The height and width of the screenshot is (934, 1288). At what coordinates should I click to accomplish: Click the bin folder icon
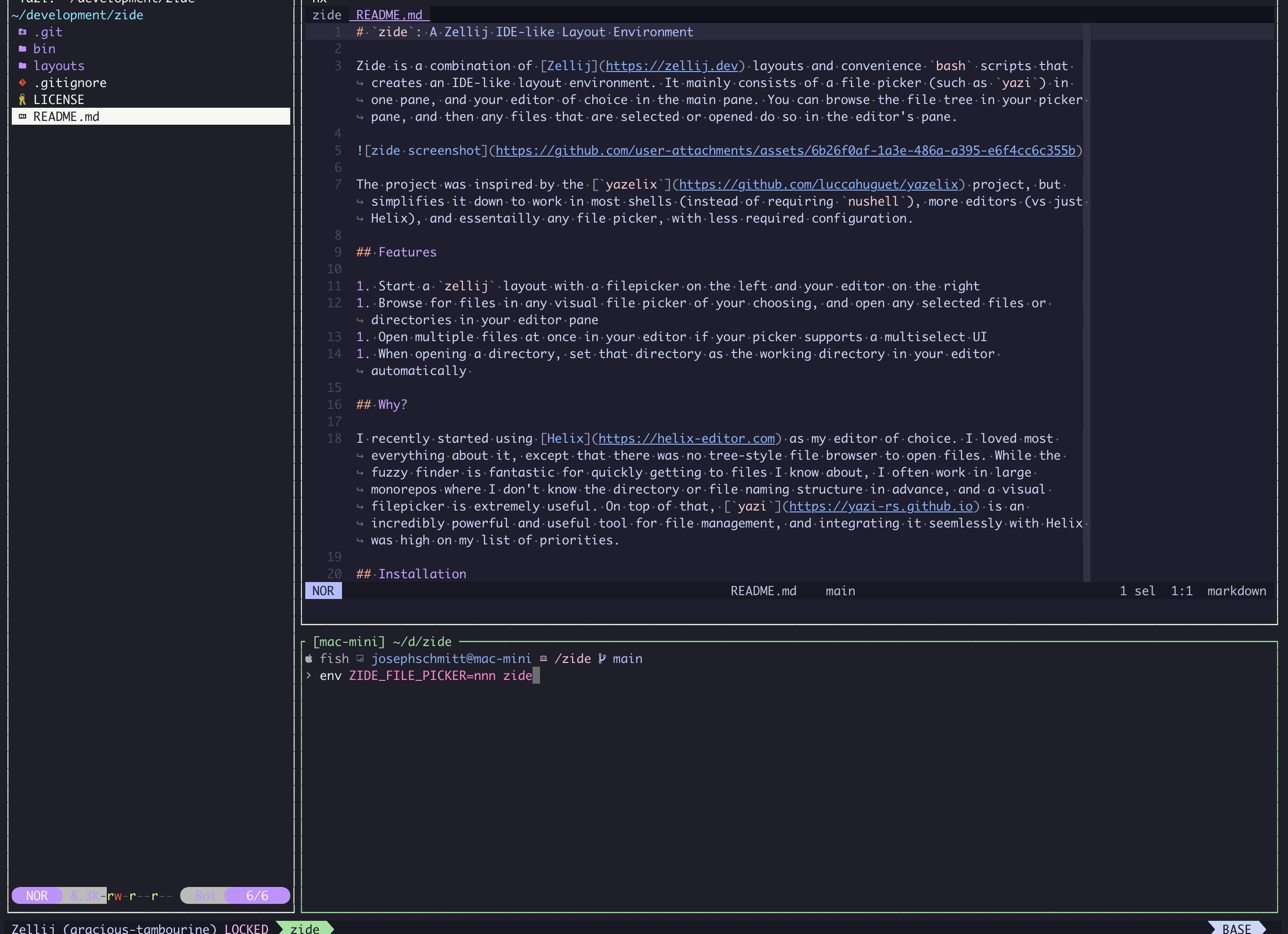tap(22, 49)
